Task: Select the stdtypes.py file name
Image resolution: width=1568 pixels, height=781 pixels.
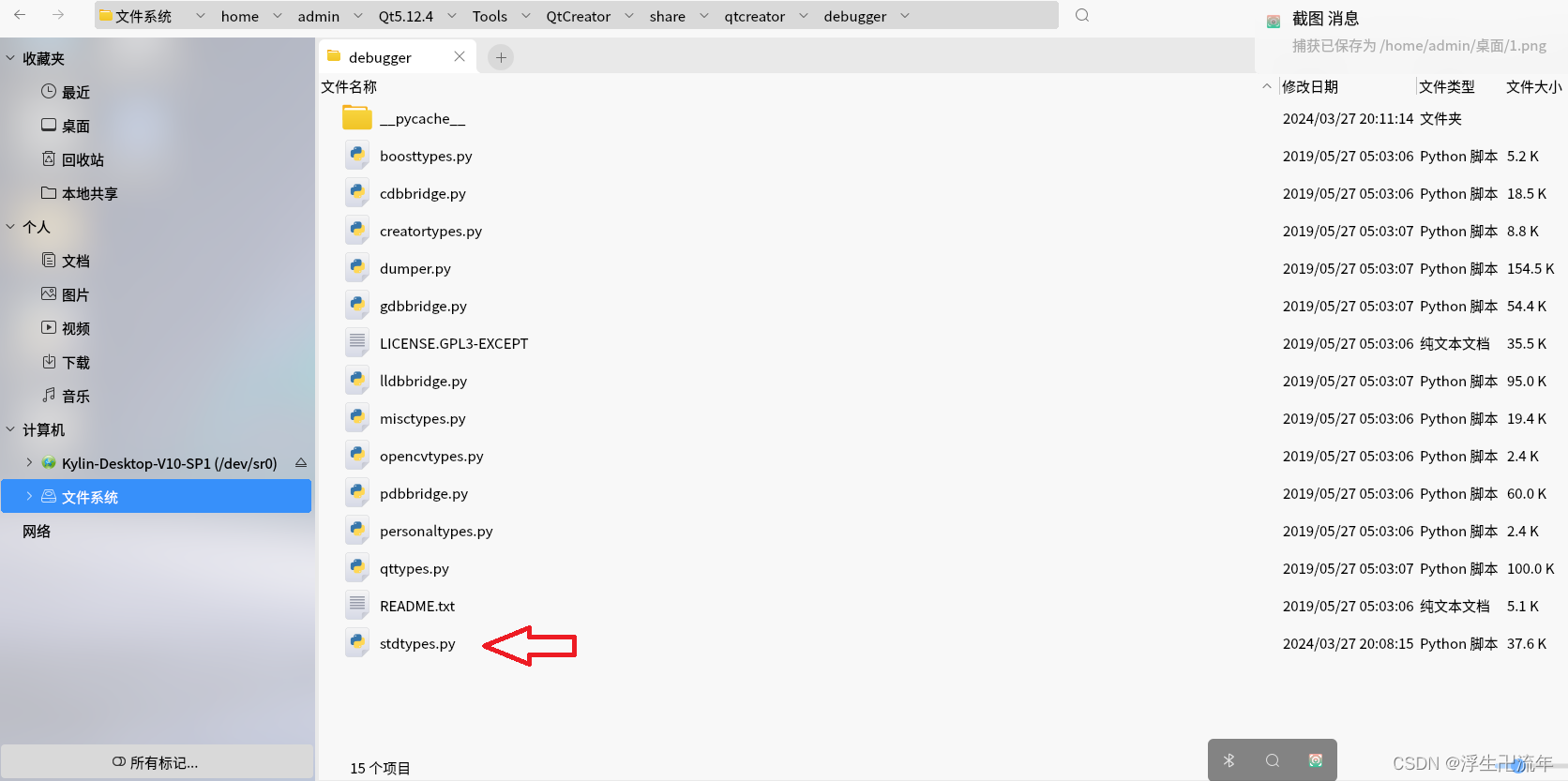Action: click(417, 643)
